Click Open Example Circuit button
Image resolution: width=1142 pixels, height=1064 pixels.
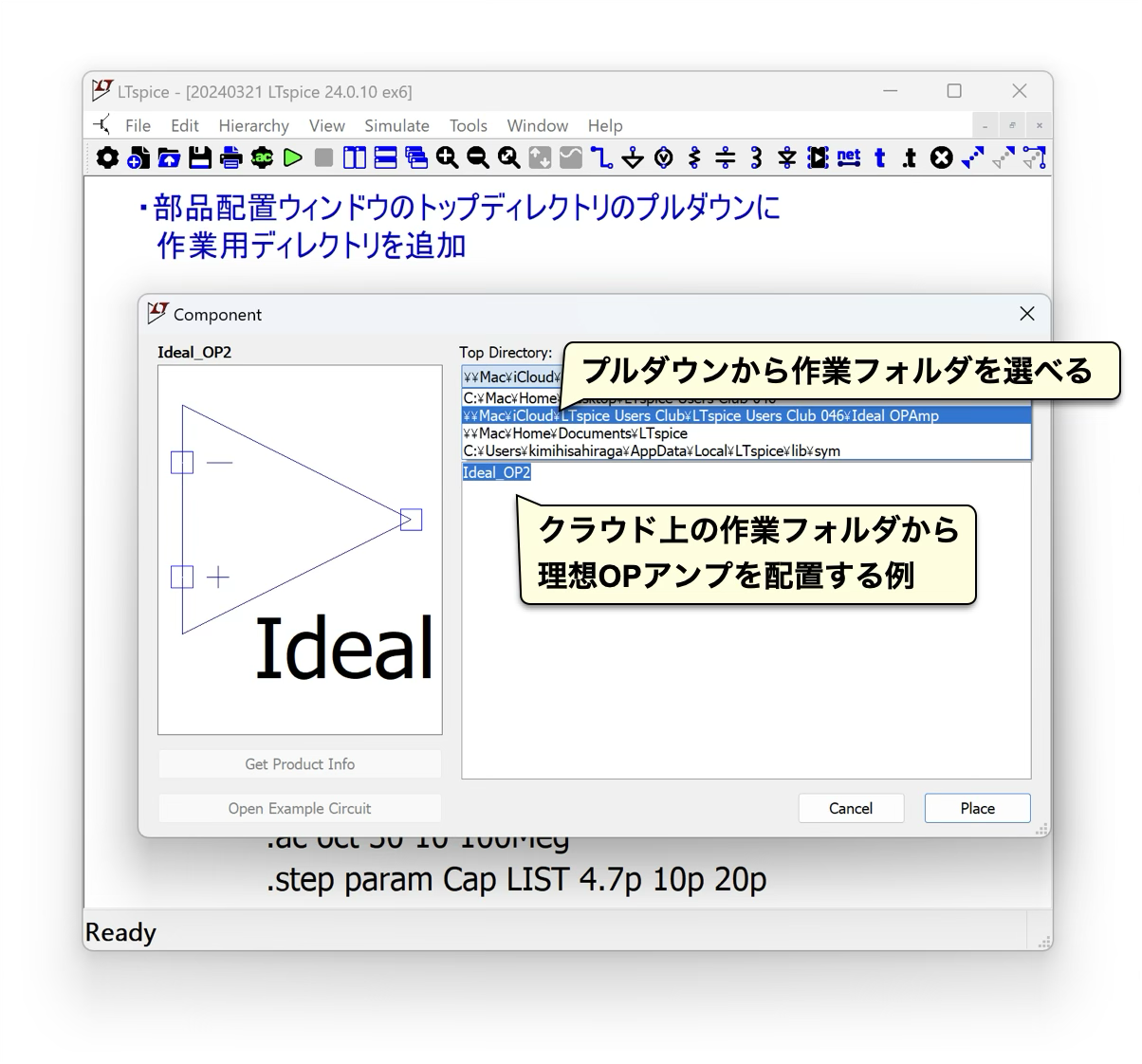point(300,809)
